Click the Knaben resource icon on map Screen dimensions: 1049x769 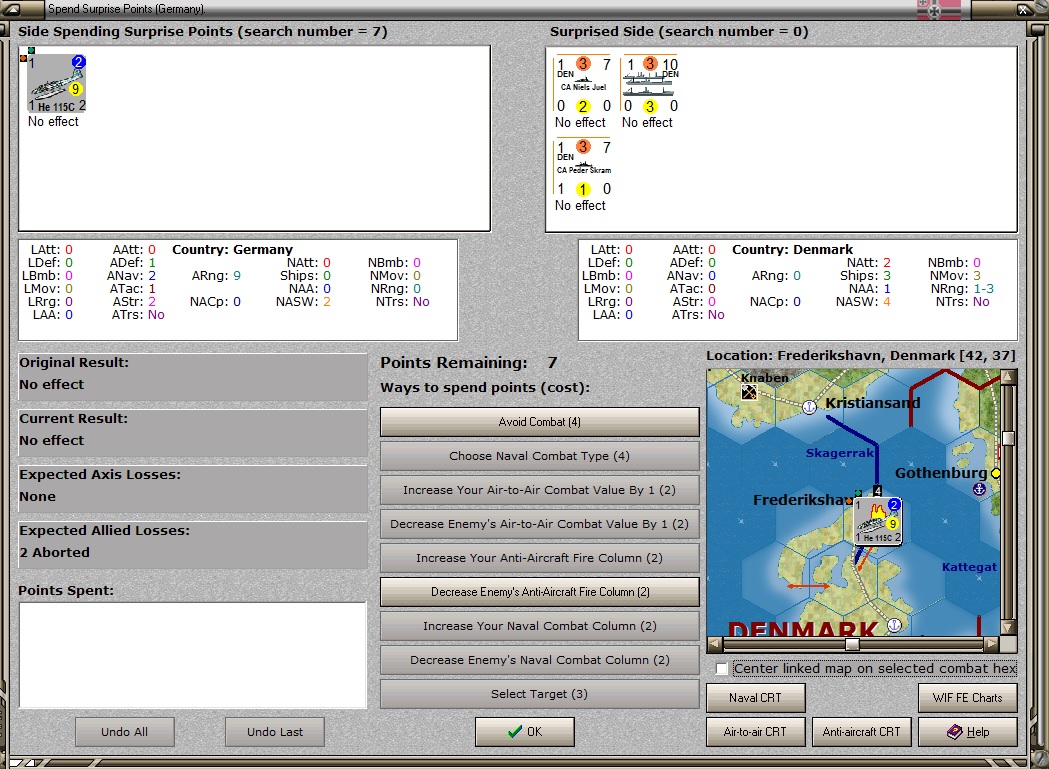pyautogui.click(x=749, y=392)
